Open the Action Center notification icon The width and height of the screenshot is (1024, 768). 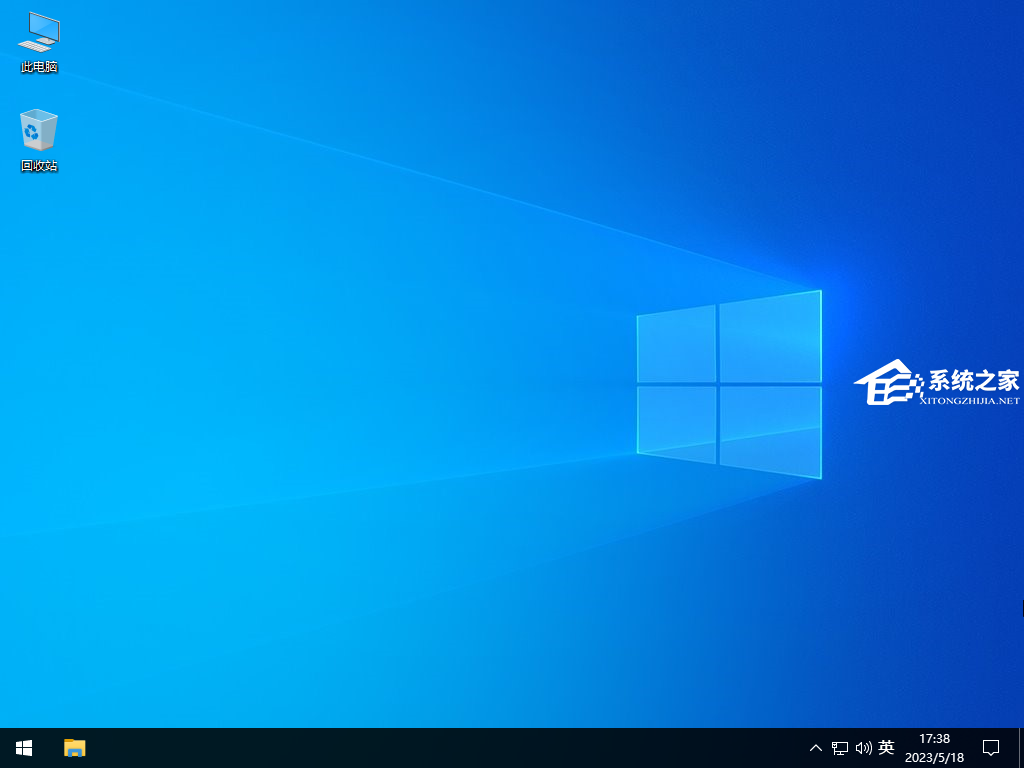click(x=991, y=747)
